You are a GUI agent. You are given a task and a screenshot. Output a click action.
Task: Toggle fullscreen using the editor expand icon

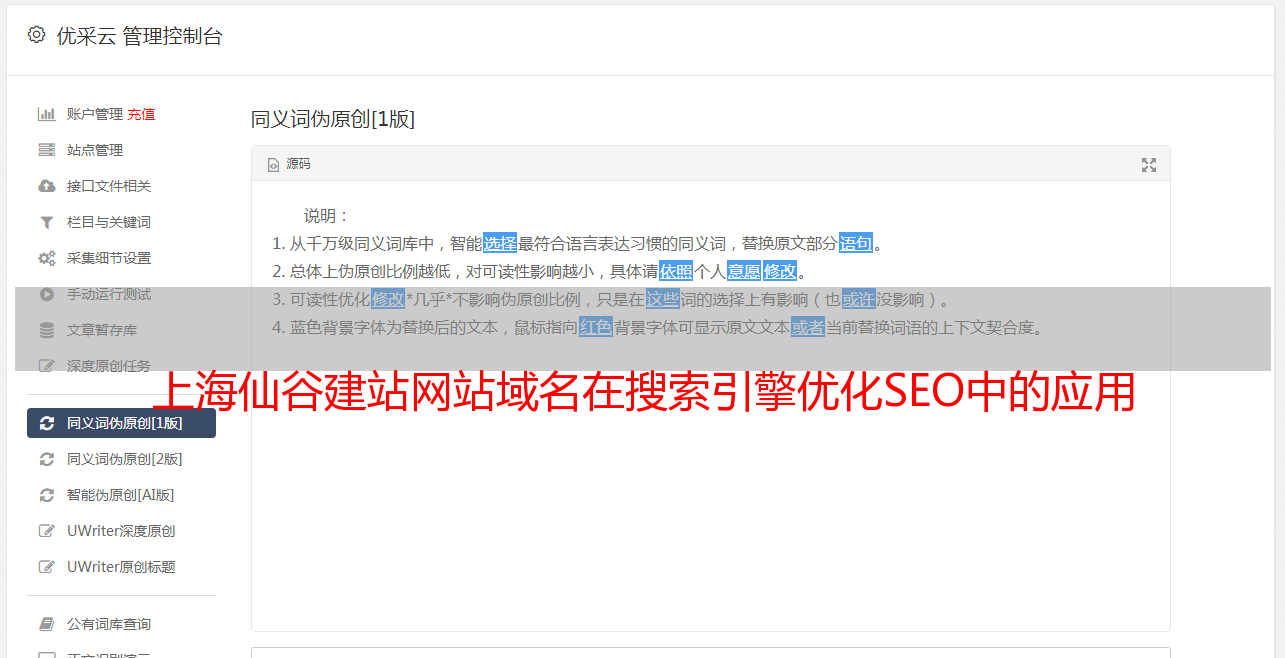click(1149, 165)
